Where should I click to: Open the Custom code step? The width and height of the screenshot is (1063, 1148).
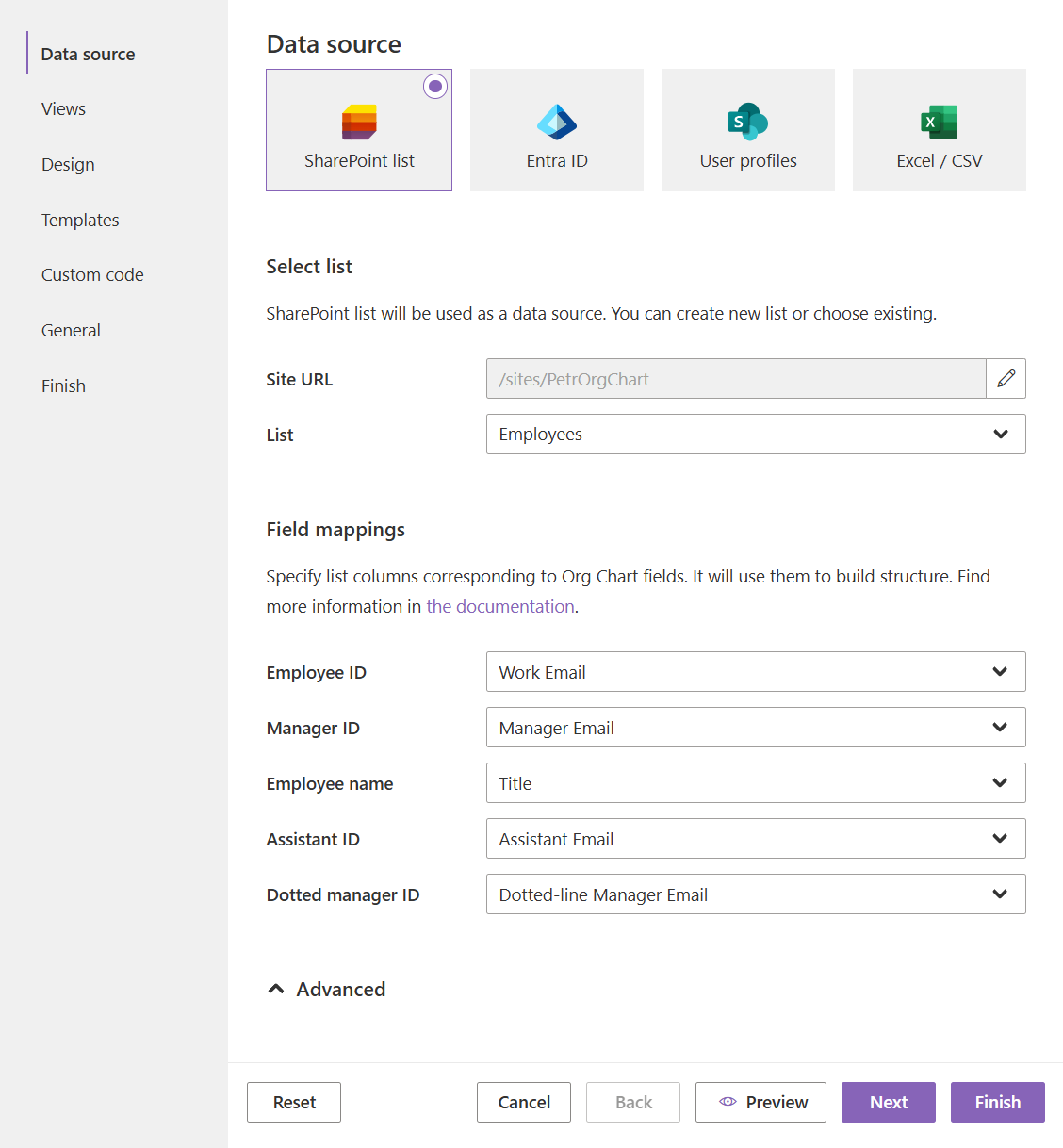pyautogui.click(x=92, y=274)
